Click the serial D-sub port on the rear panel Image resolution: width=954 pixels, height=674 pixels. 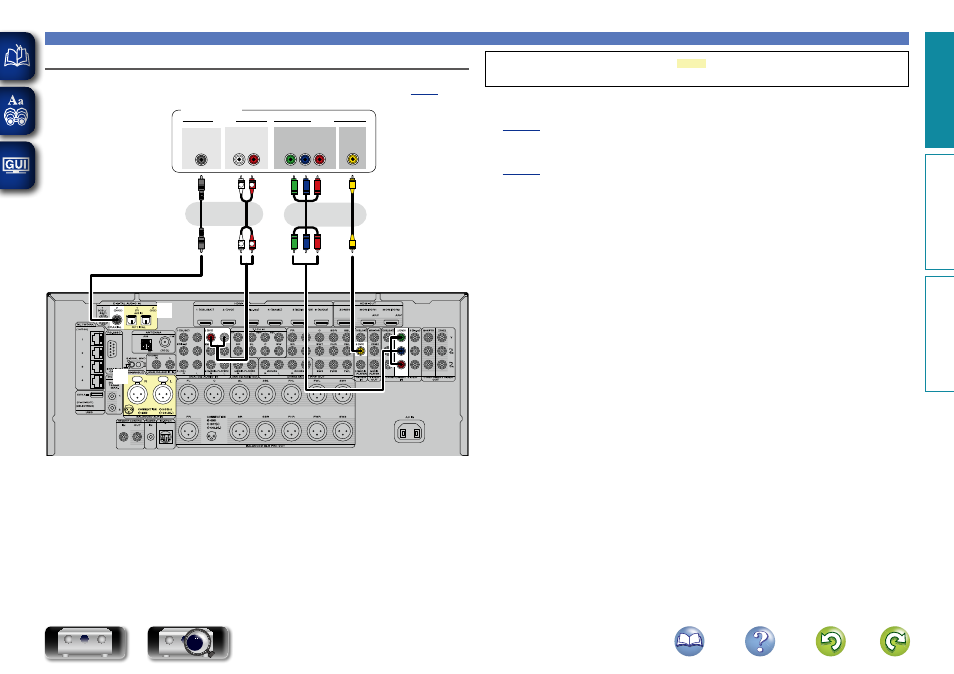[113, 351]
